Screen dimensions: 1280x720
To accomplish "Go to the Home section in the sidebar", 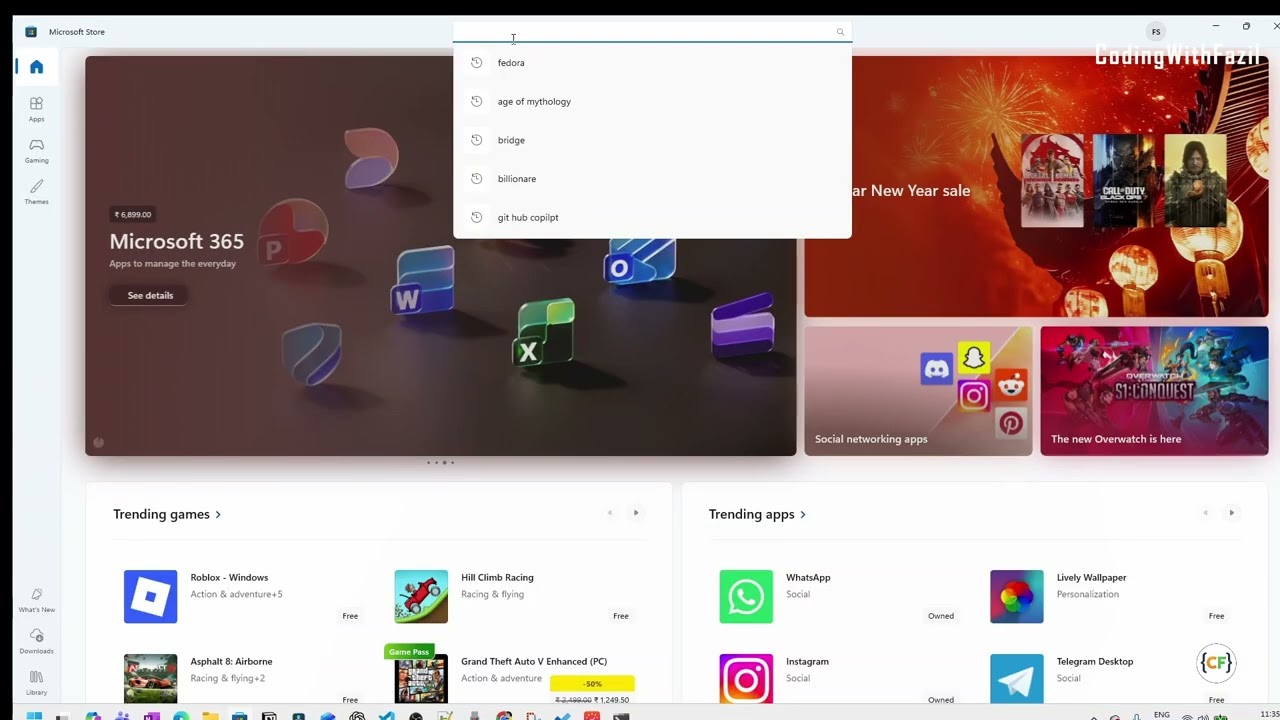I will 36,67.
